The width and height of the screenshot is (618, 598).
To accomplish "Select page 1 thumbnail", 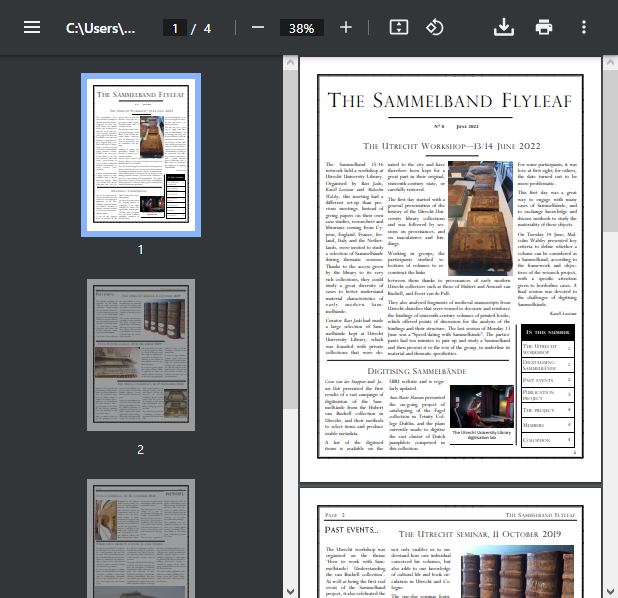I will [x=141, y=155].
